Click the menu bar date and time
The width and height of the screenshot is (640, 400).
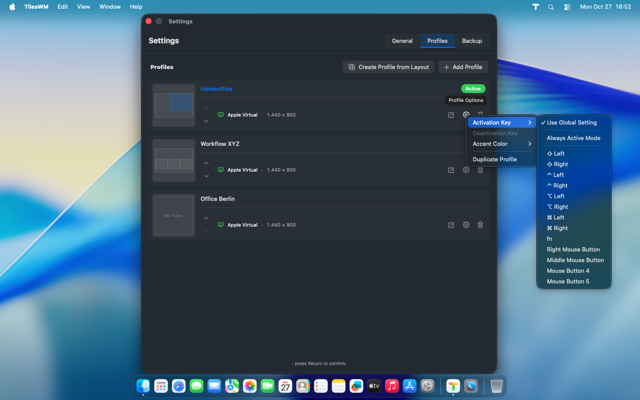pos(605,7)
